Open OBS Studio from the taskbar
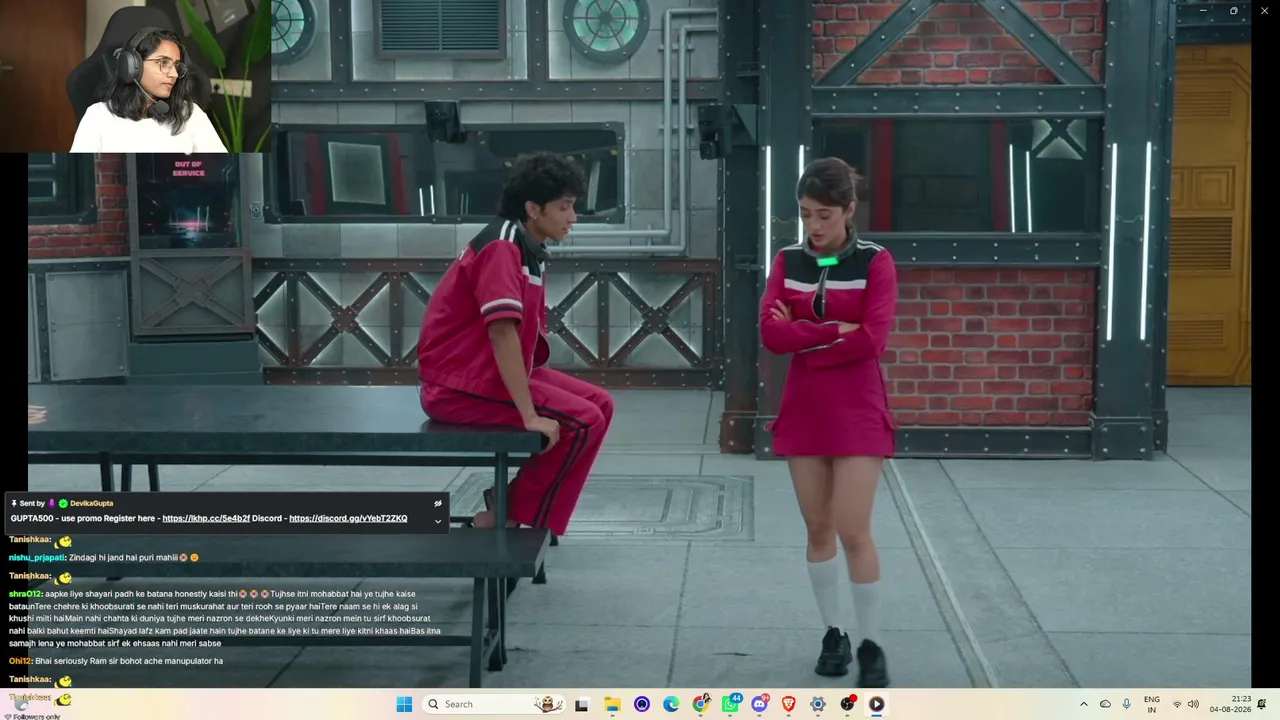The height and width of the screenshot is (720, 1280). 848,704
